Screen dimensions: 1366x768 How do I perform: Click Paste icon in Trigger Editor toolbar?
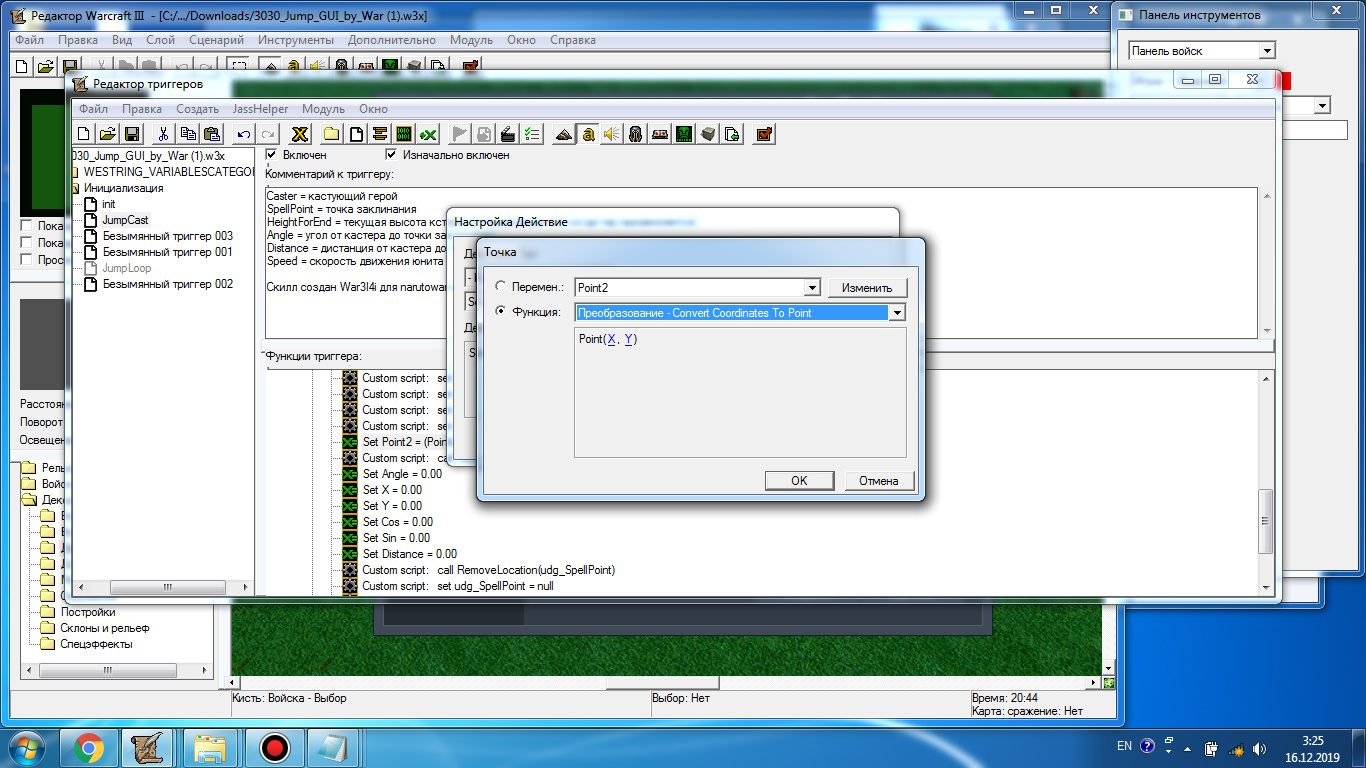tap(211, 134)
